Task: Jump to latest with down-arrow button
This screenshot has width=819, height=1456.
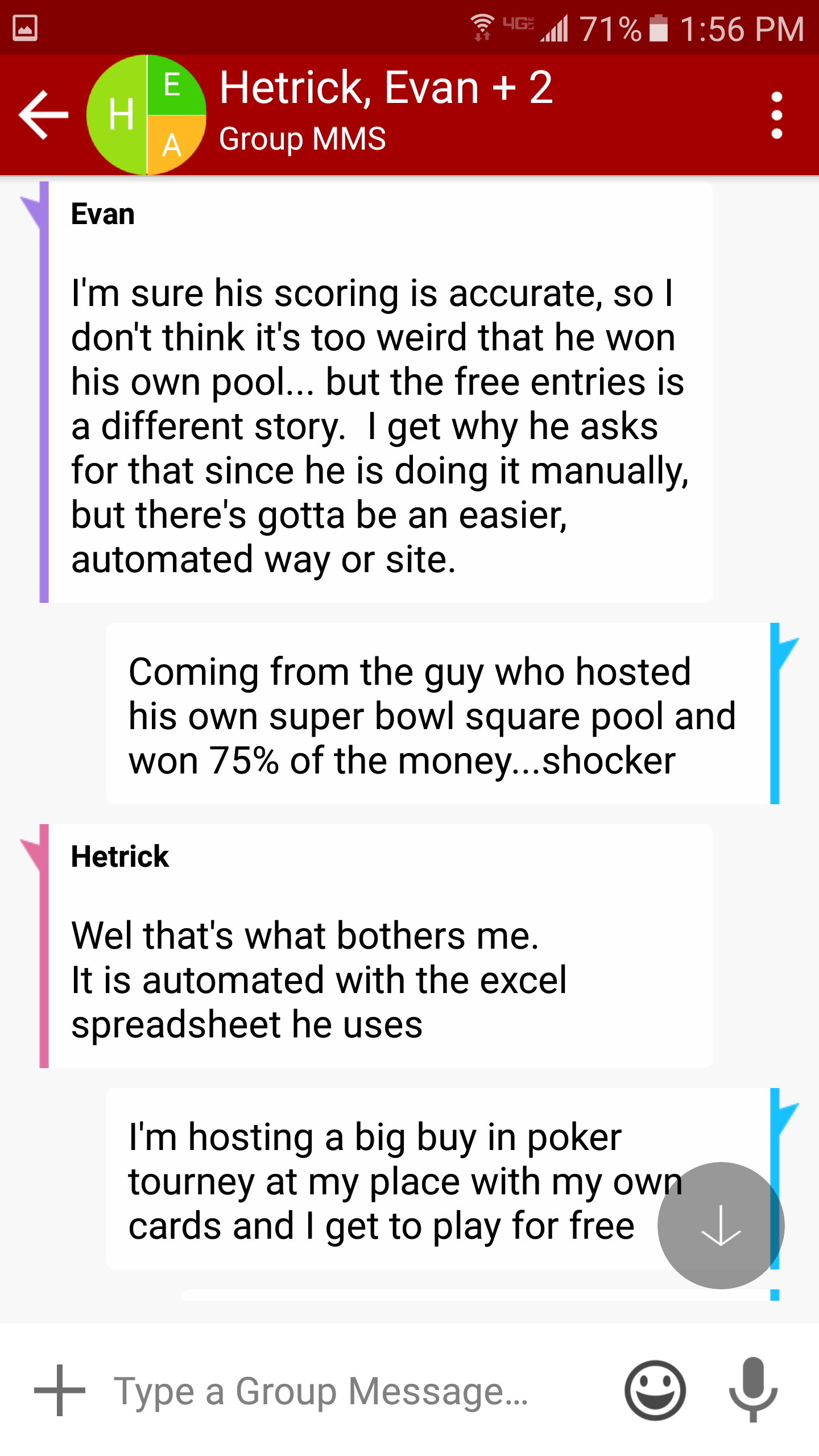Action: coord(721,1225)
